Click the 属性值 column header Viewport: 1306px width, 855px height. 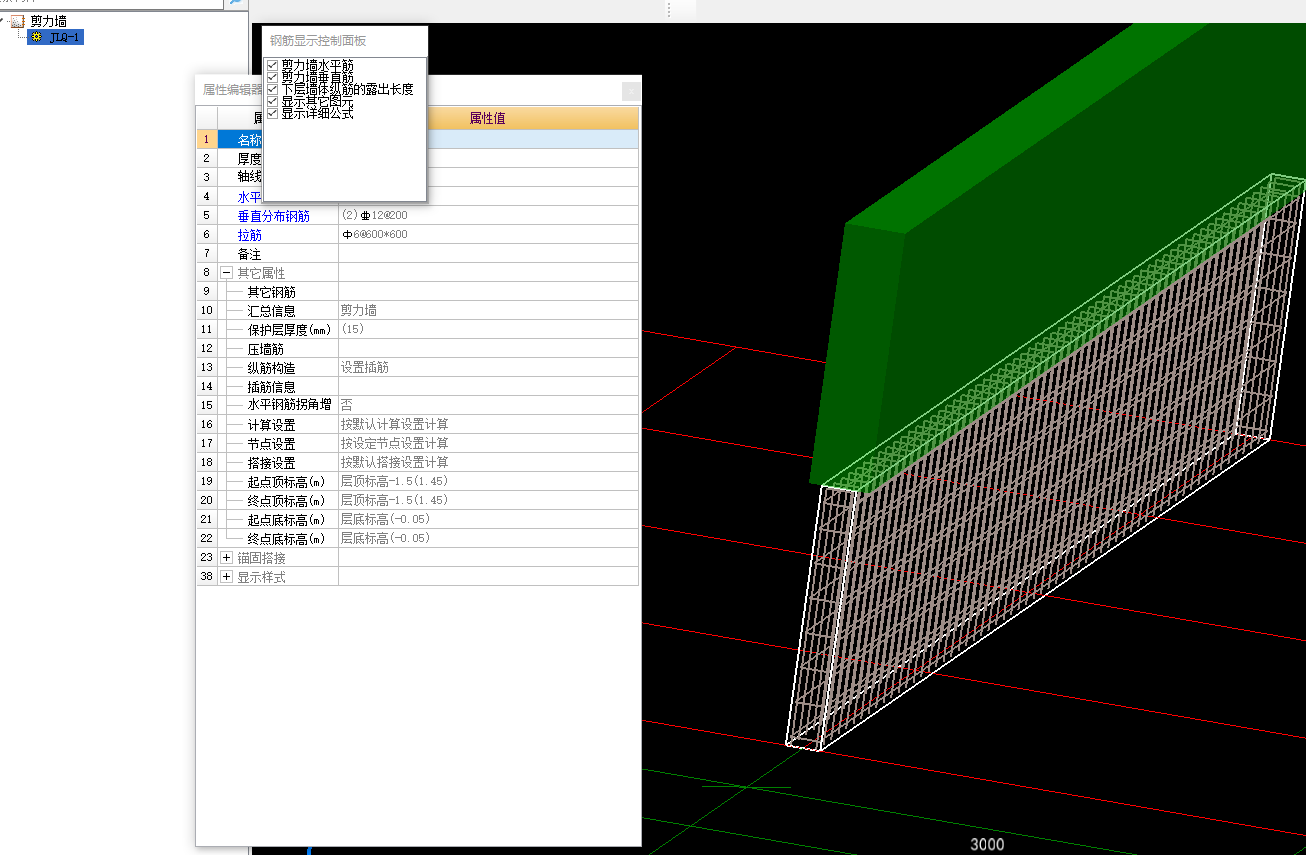click(x=488, y=118)
